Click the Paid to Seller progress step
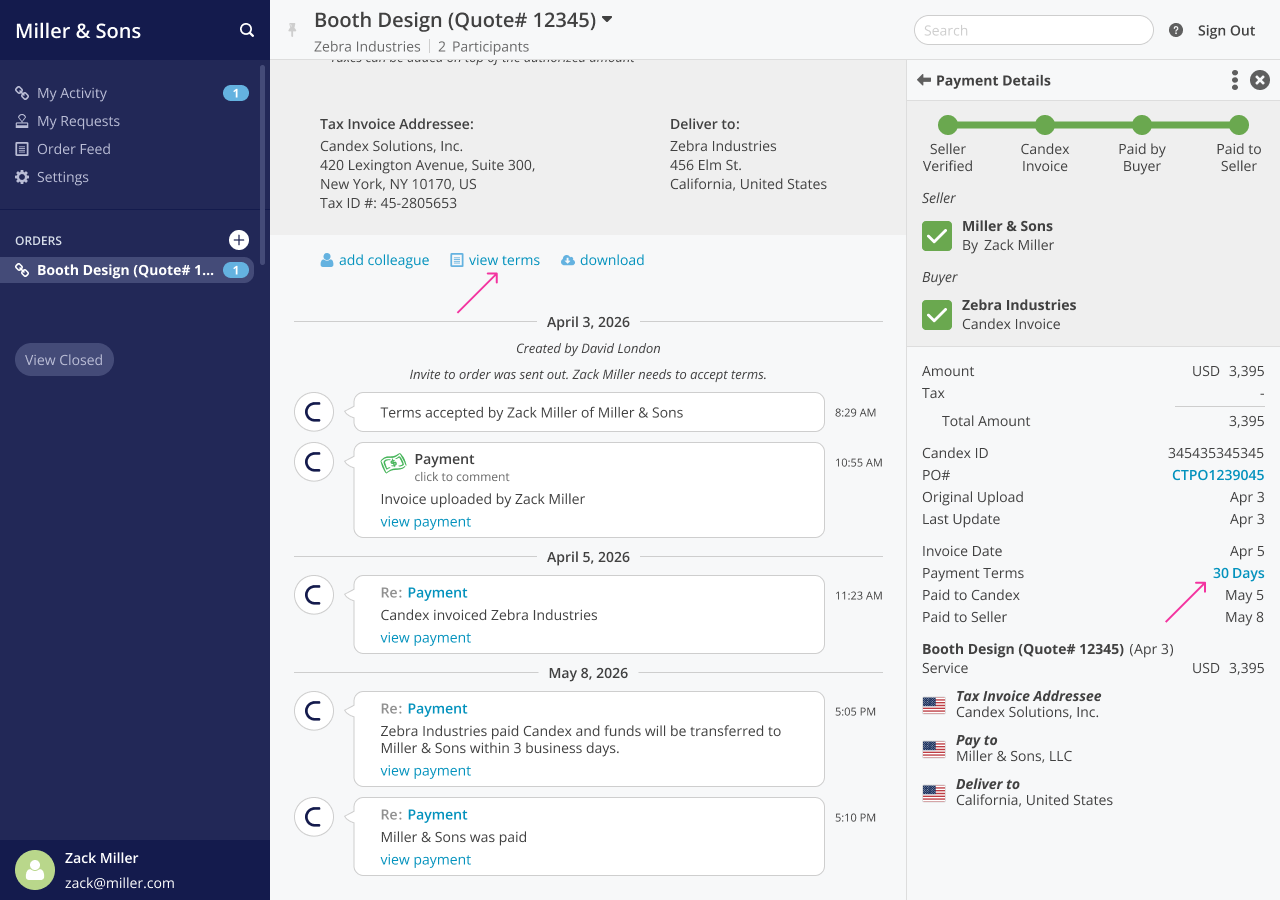The height and width of the screenshot is (900, 1280). pyautogui.click(x=1239, y=125)
